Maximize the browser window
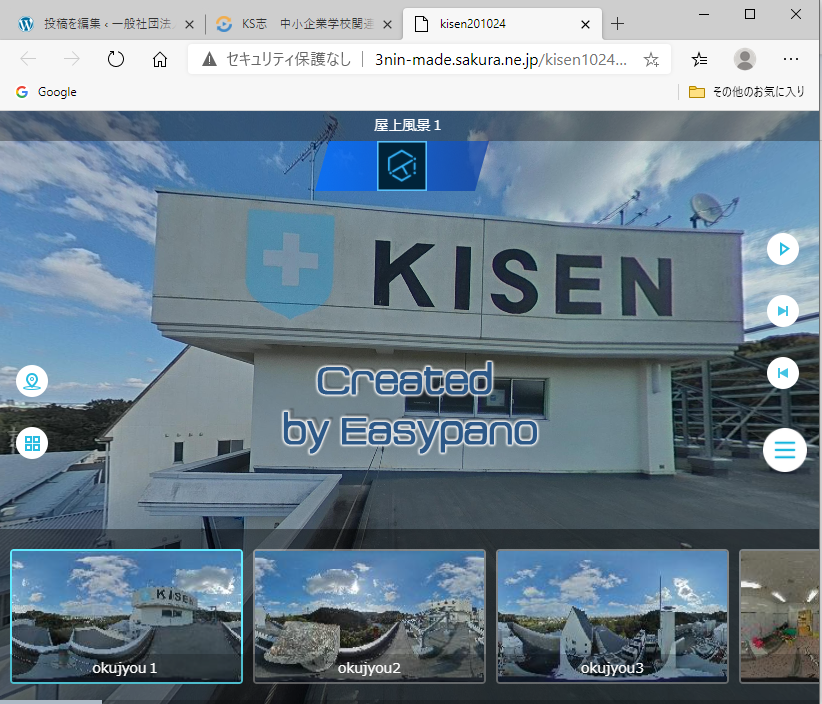Image resolution: width=822 pixels, height=704 pixels. coord(750,14)
